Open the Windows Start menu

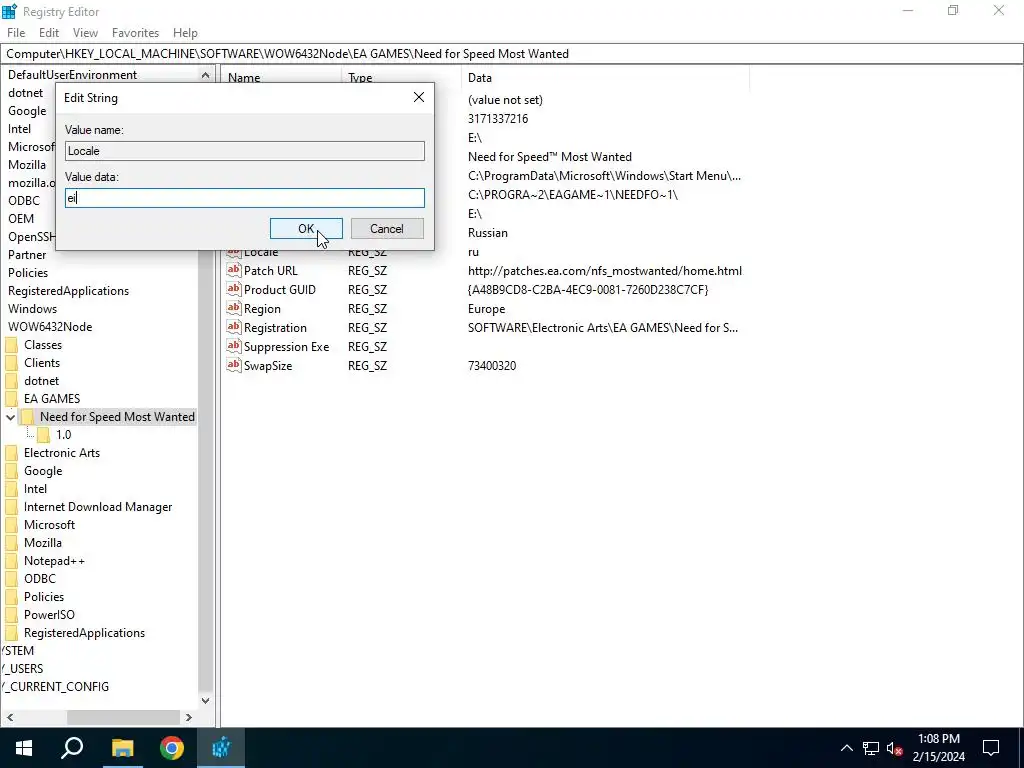click(24, 748)
